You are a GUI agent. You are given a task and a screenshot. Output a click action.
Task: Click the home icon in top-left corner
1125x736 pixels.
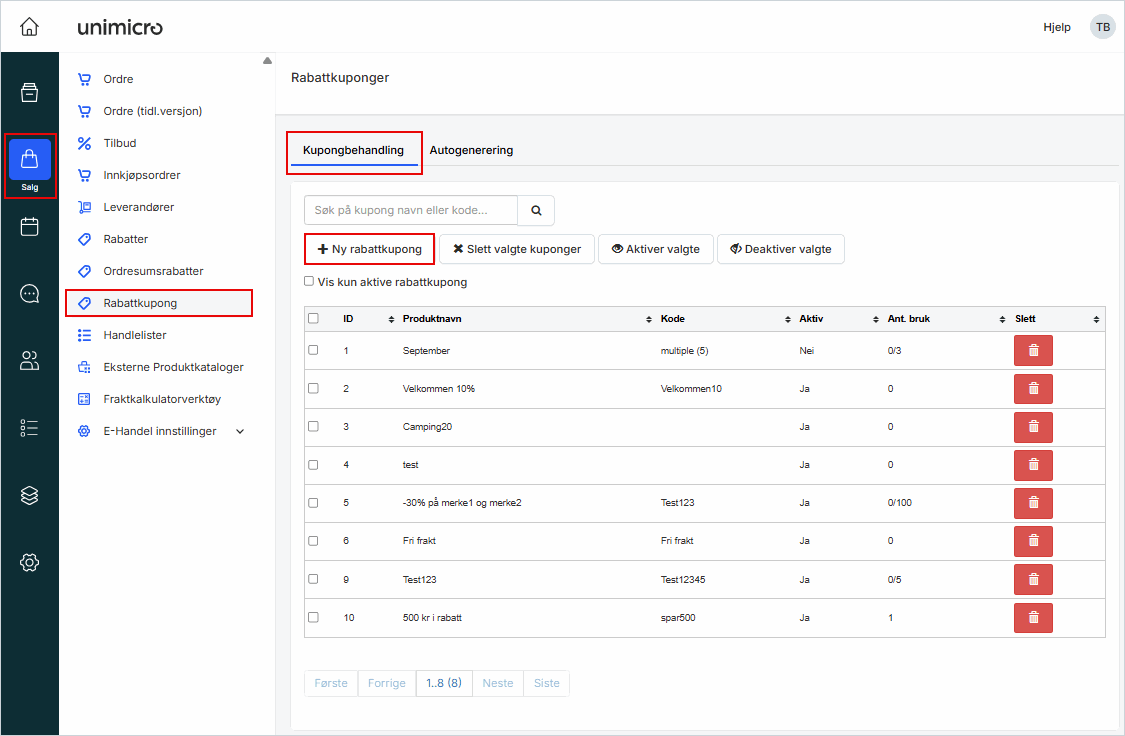pyautogui.click(x=29, y=27)
